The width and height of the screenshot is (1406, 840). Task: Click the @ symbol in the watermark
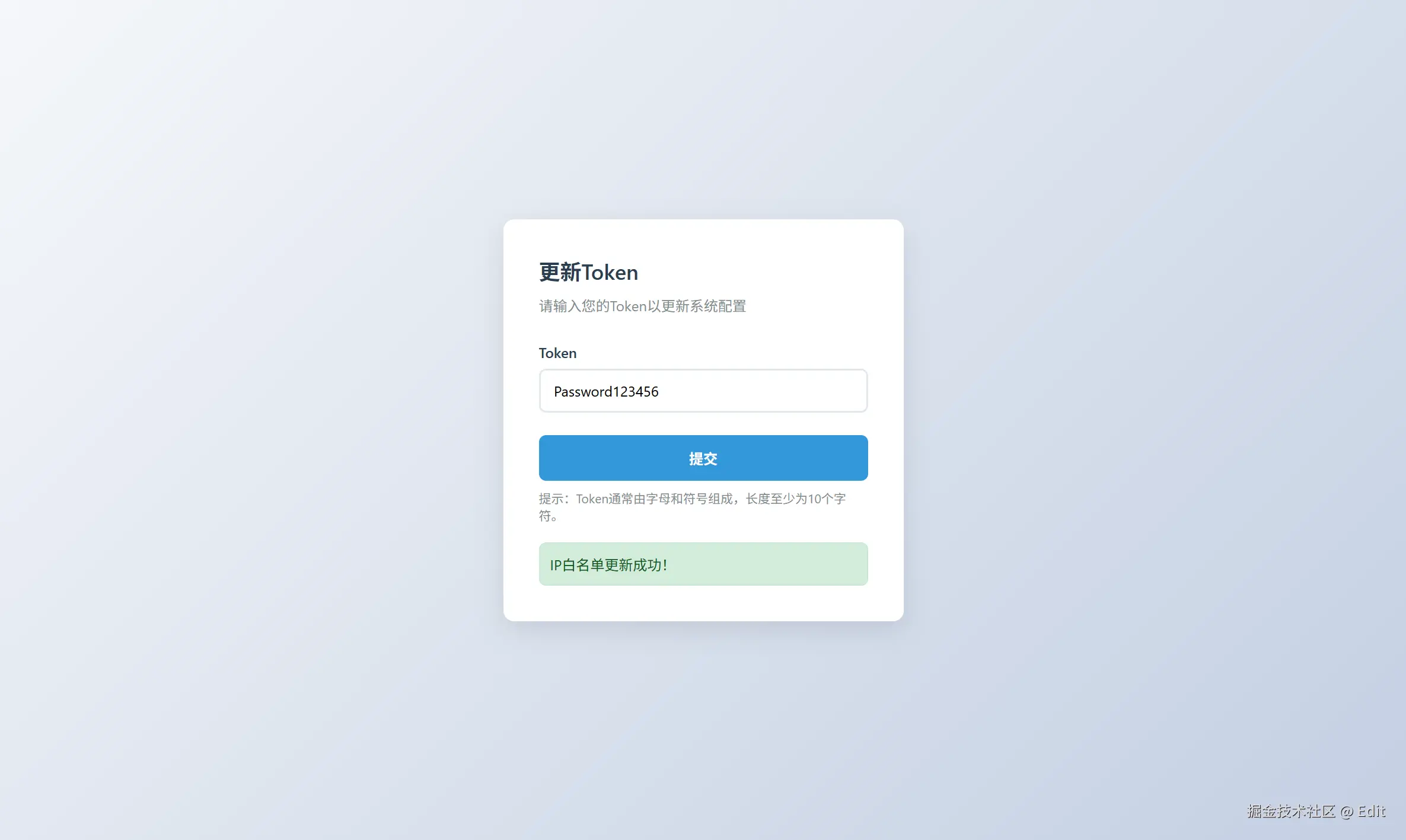[1347, 812]
